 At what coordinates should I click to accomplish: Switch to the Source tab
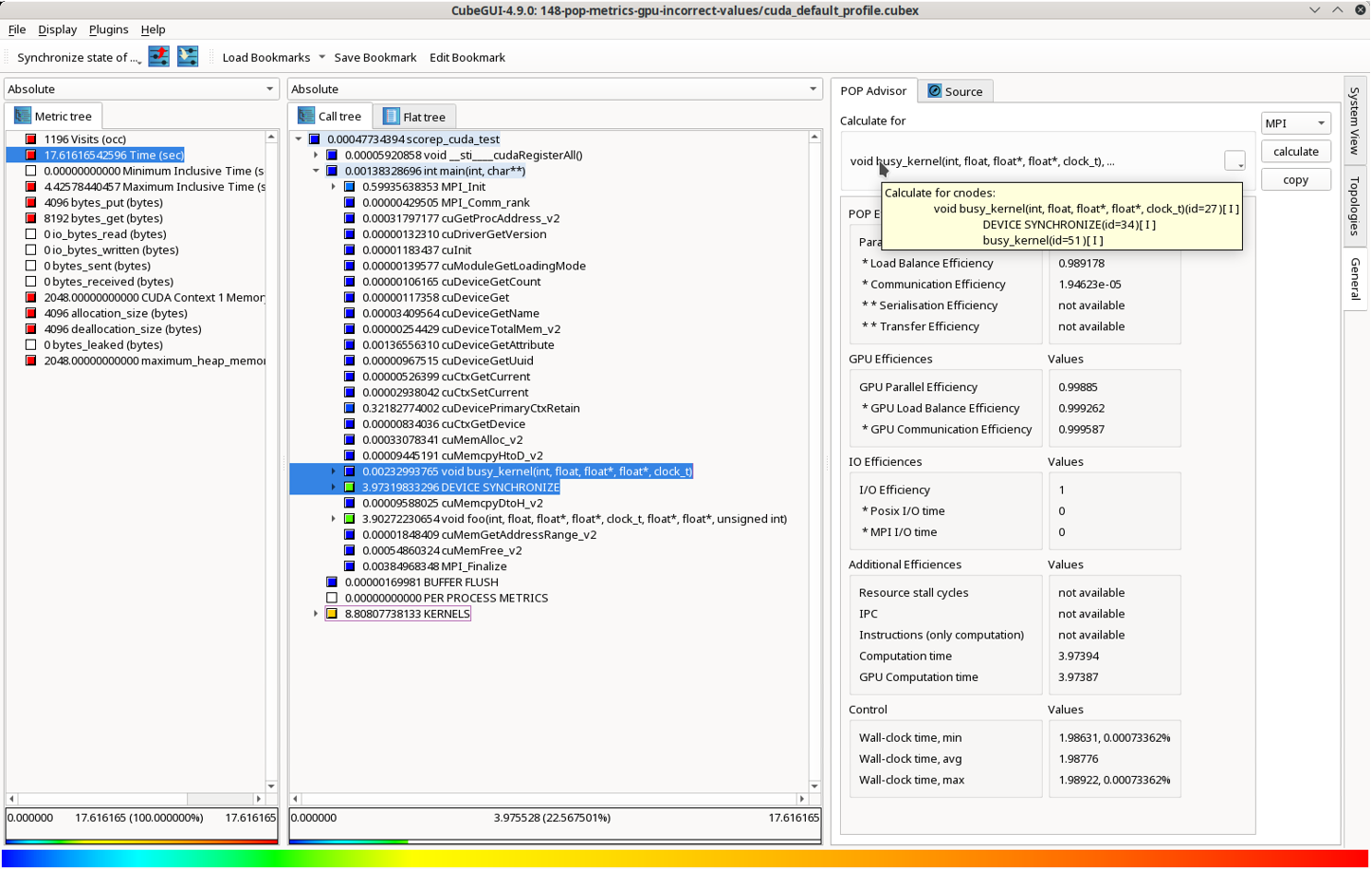955,91
